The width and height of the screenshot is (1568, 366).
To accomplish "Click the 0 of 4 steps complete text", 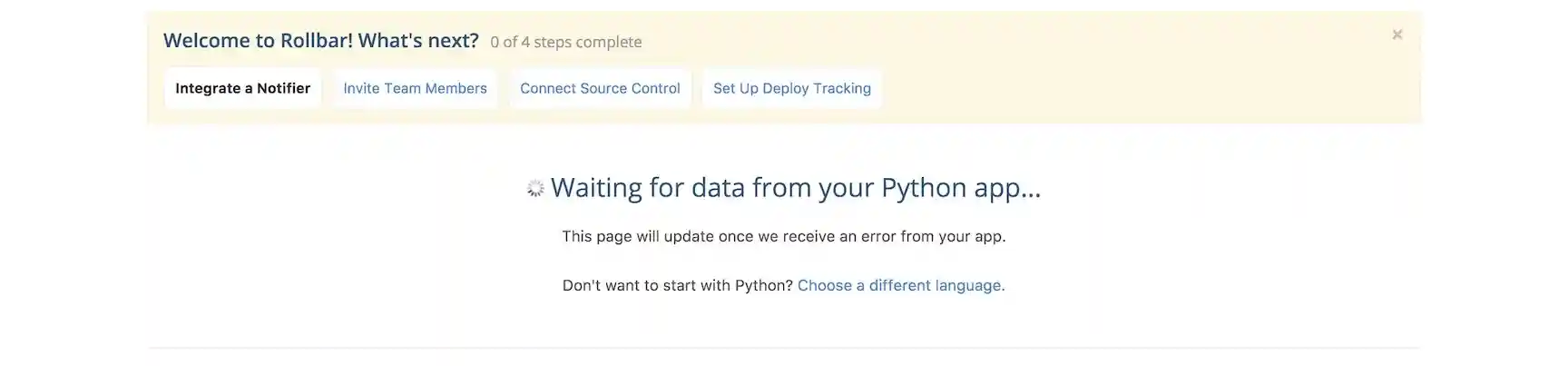I will point(565,42).
